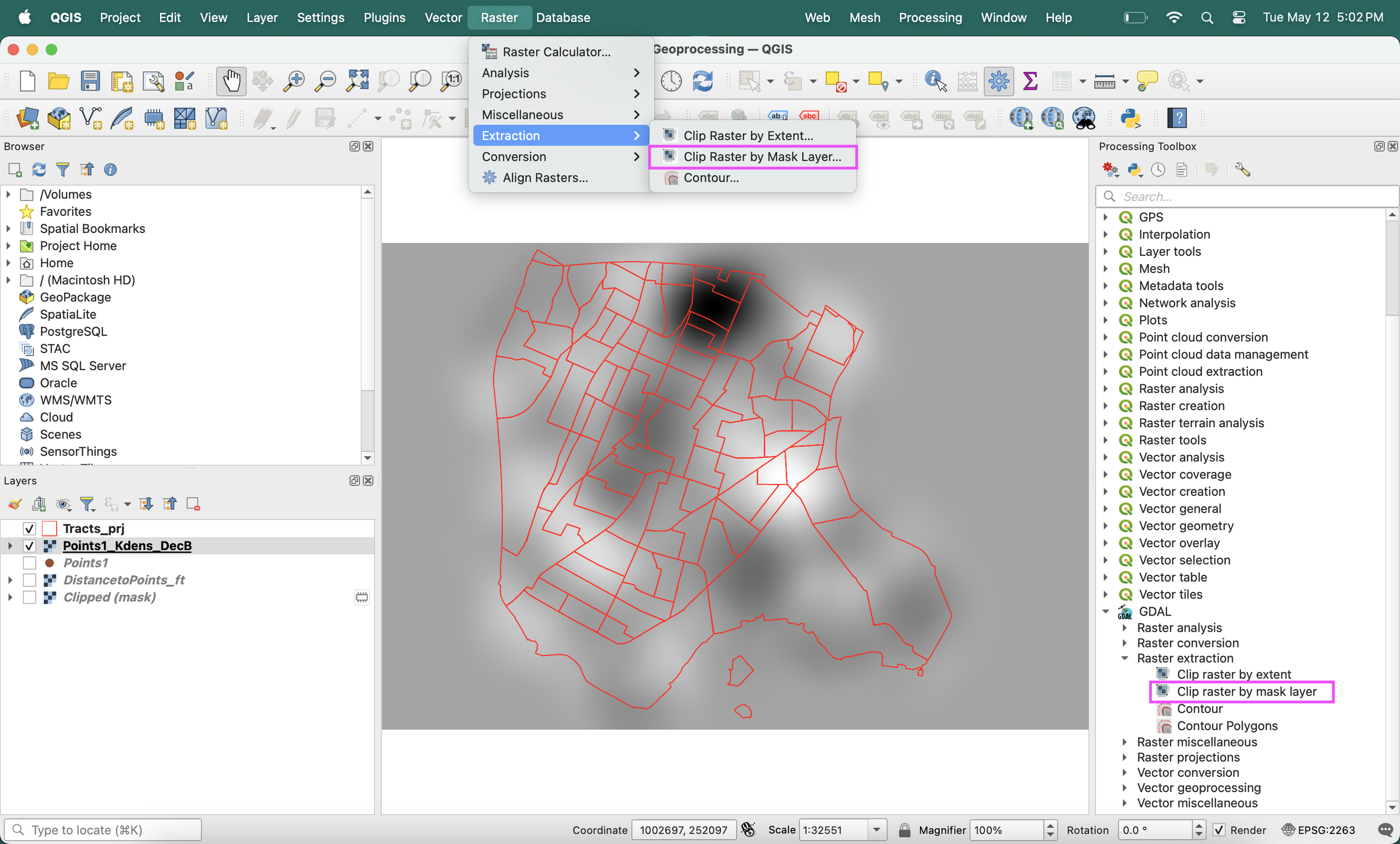Enable the Clipped (mask) layer checkbox

(30, 597)
